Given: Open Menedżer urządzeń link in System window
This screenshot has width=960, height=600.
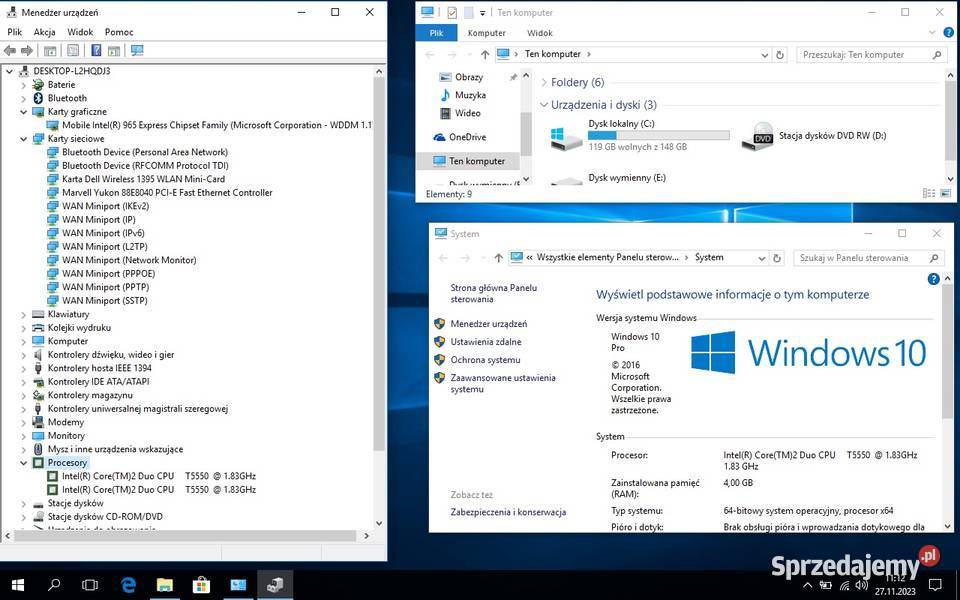Looking at the screenshot, I should click(x=489, y=324).
